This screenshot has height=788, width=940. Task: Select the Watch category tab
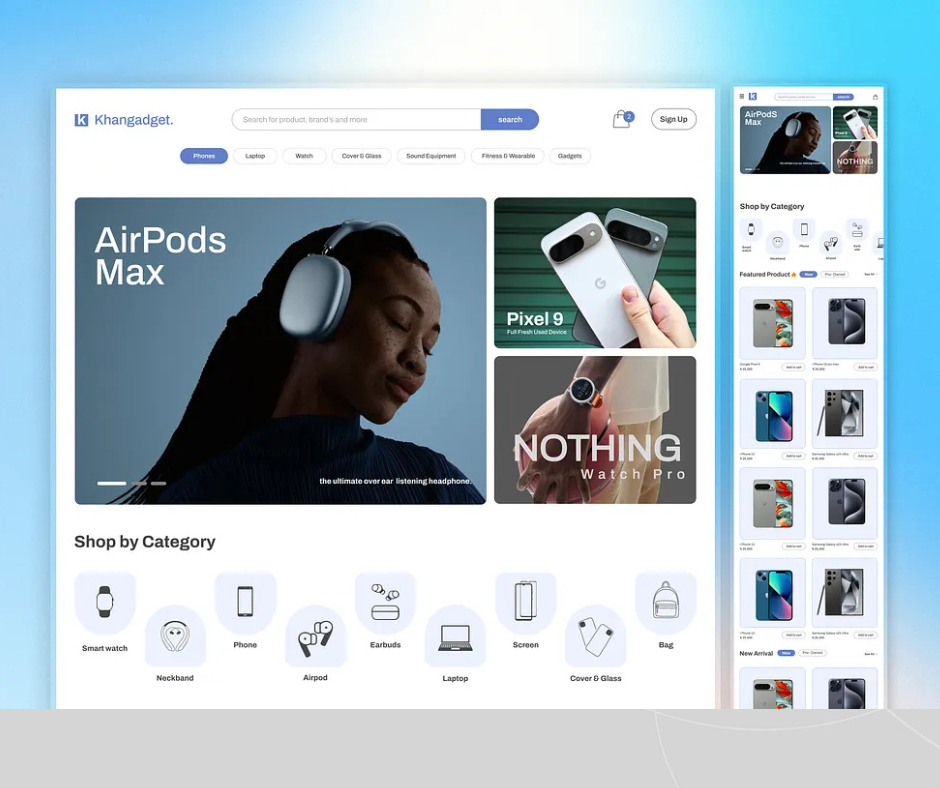304,156
